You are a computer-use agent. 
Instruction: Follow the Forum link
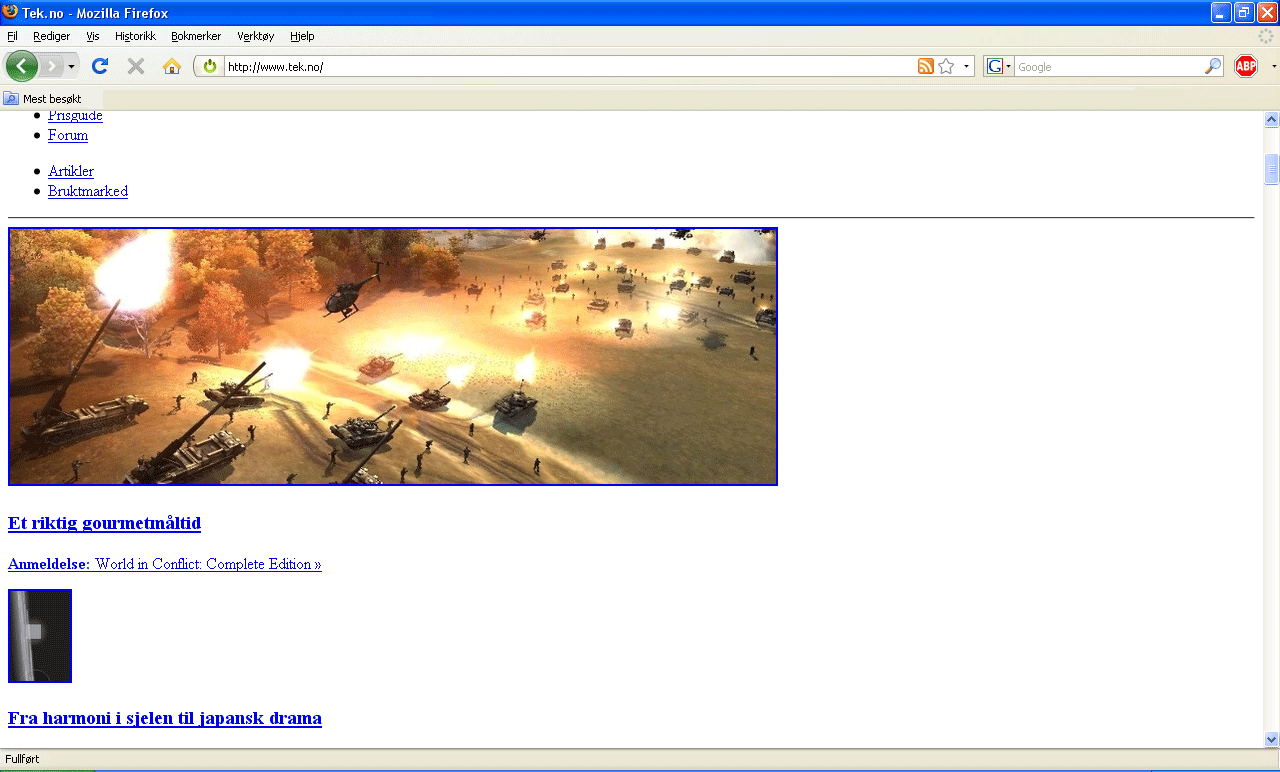pos(68,135)
